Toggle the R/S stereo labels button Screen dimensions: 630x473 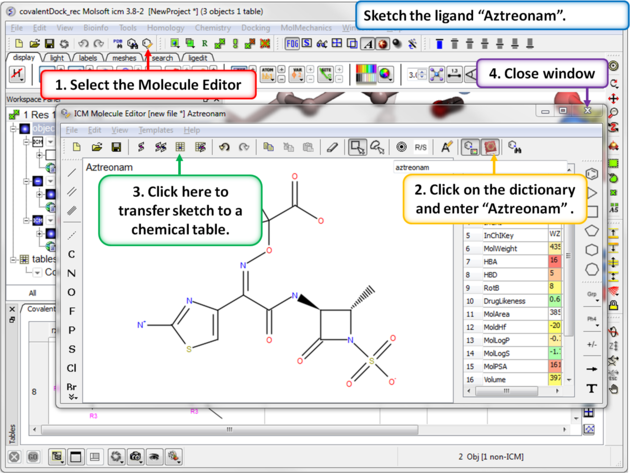coord(421,147)
